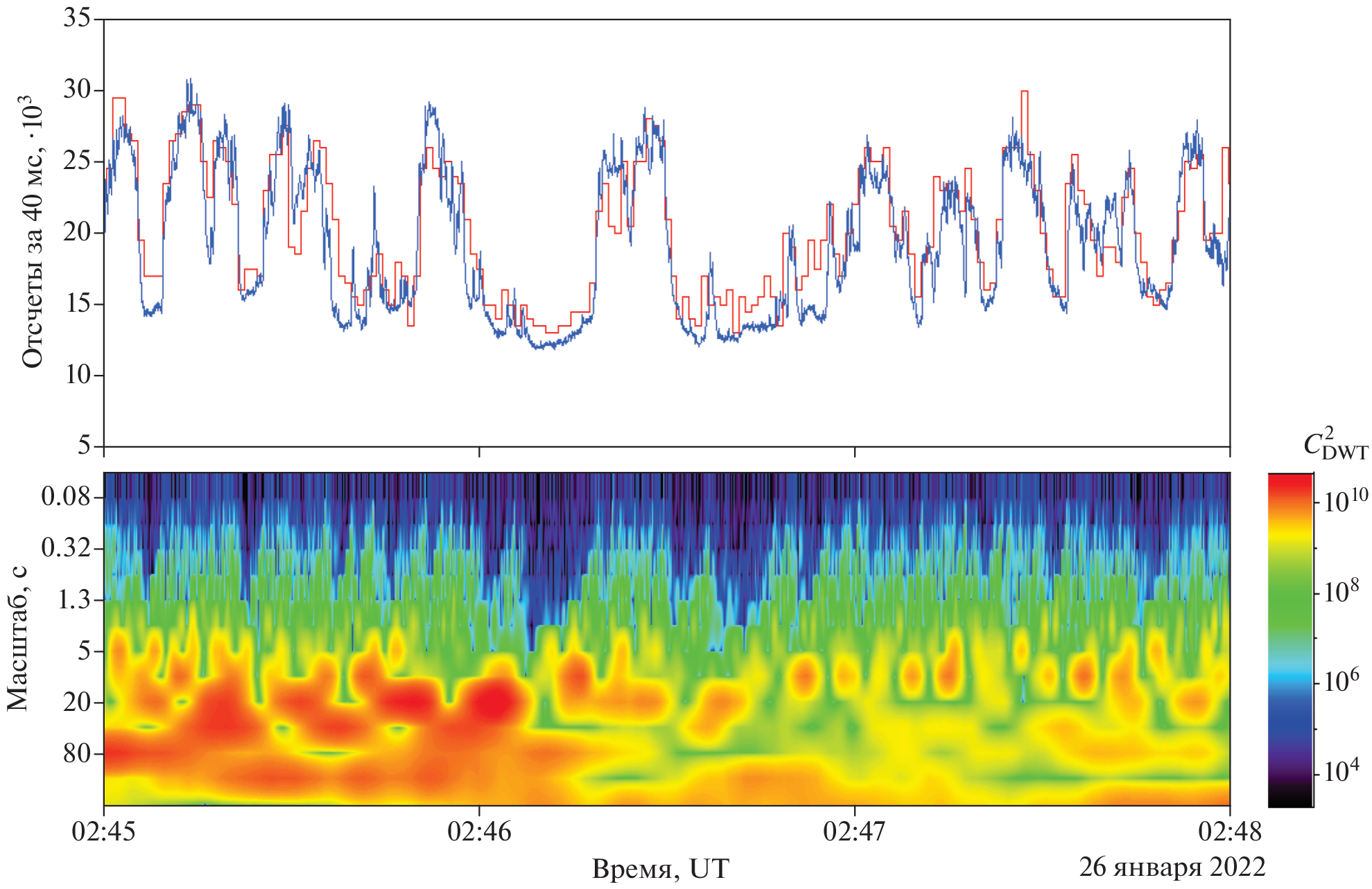1372x889 pixels.
Task: Click the 10^8 colorbar tick label
Action: click(1341, 592)
